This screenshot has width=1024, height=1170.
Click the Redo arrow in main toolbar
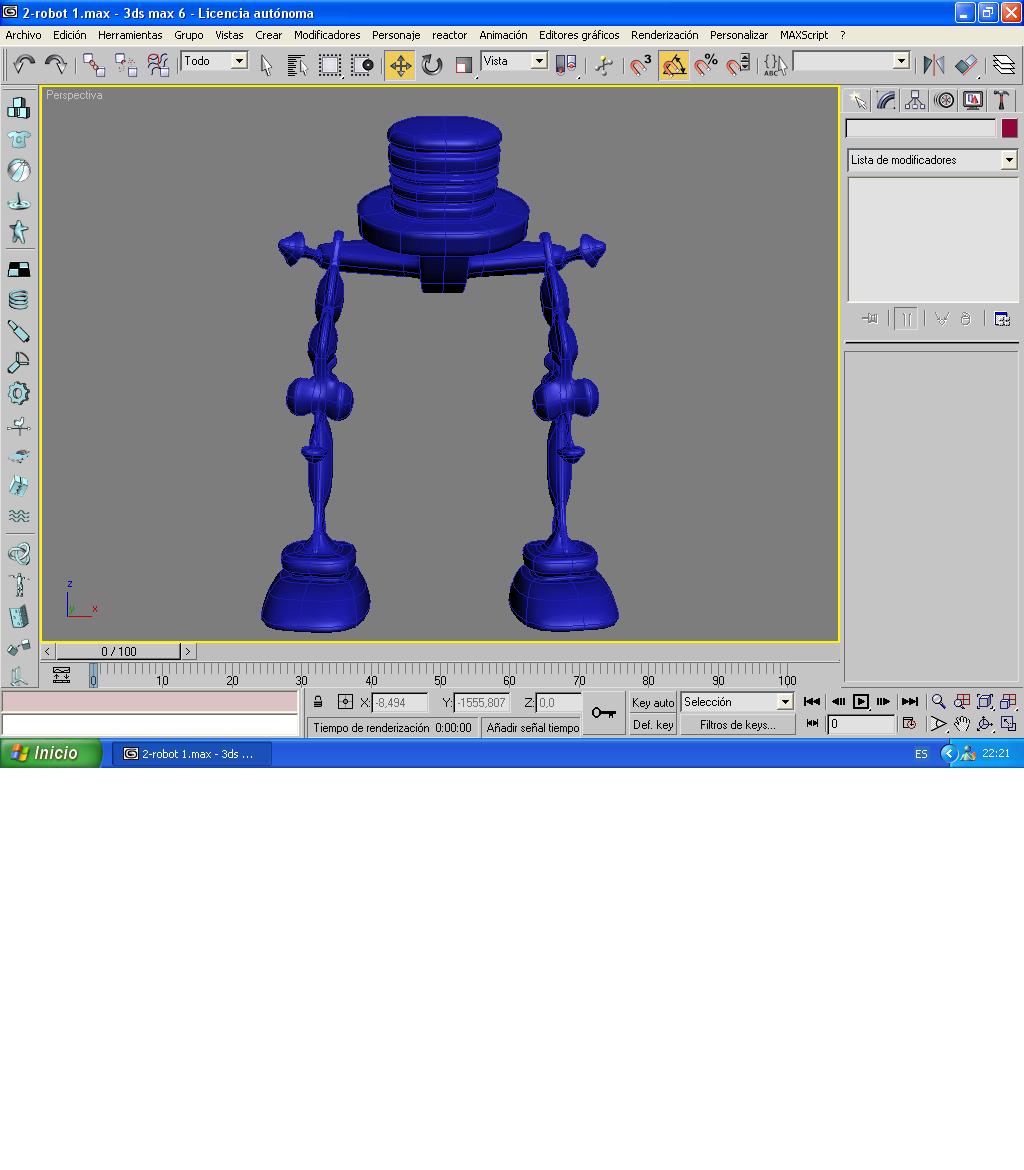pos(56,65)
